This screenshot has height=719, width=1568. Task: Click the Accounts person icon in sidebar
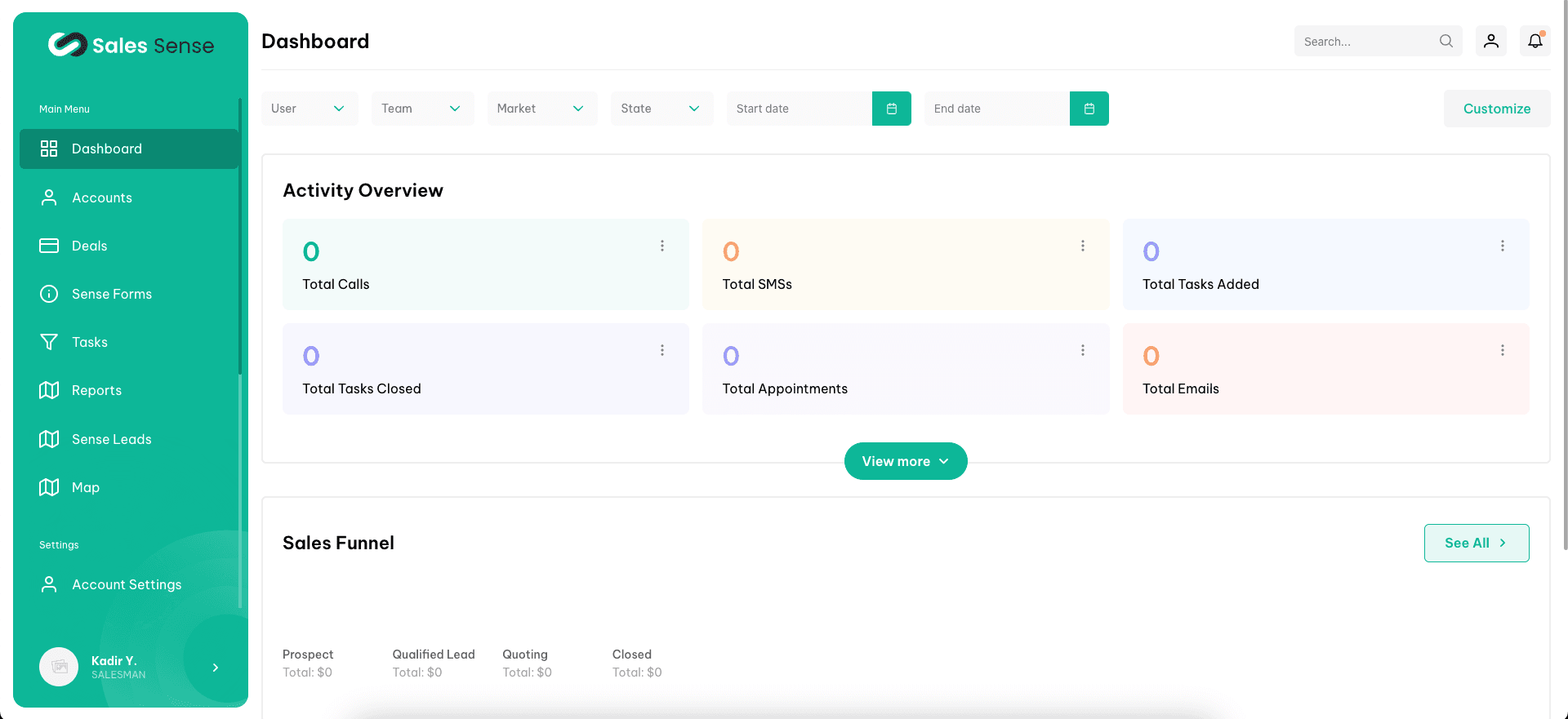point(49,198)
